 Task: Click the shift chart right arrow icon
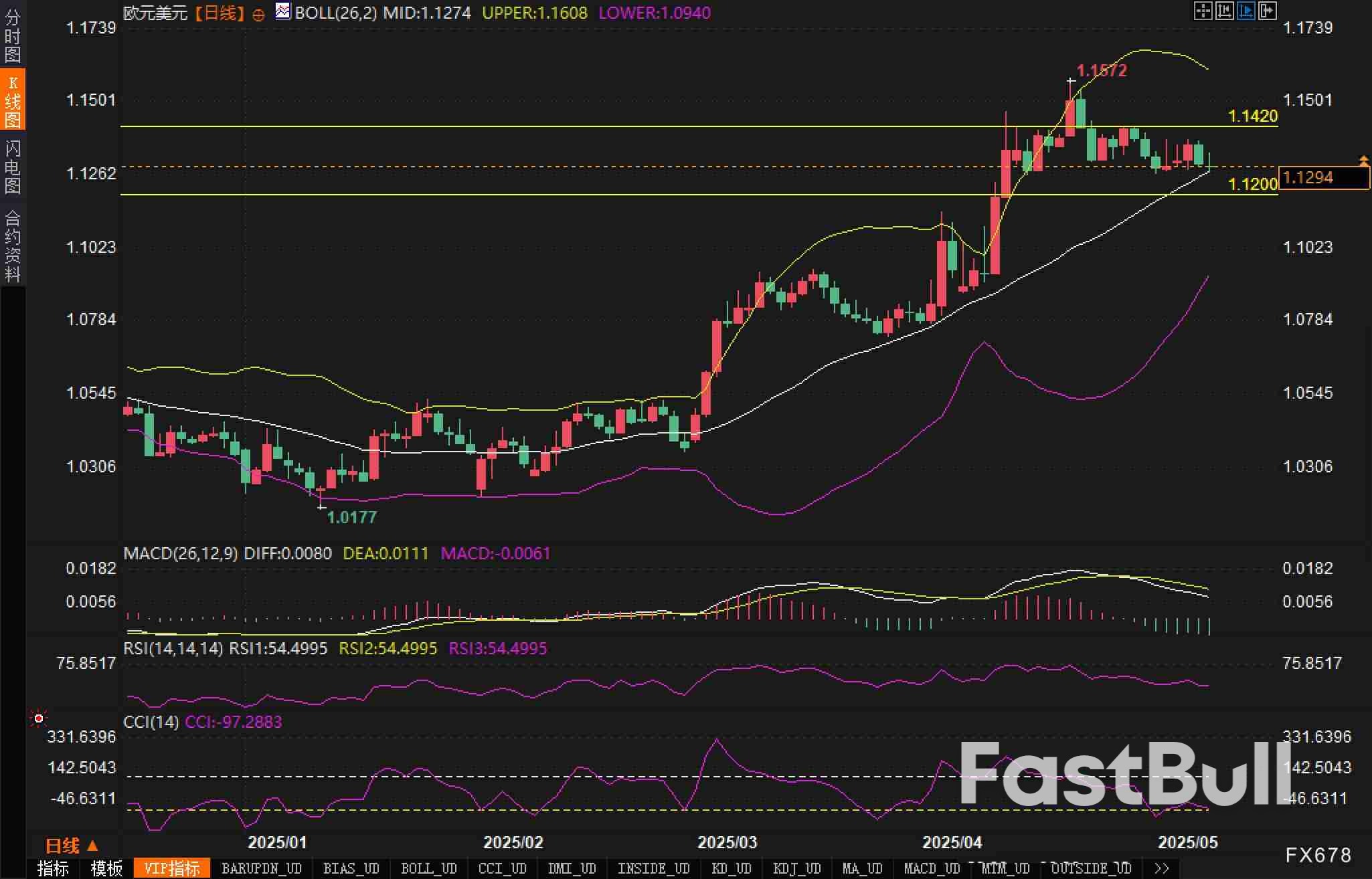1267,11
